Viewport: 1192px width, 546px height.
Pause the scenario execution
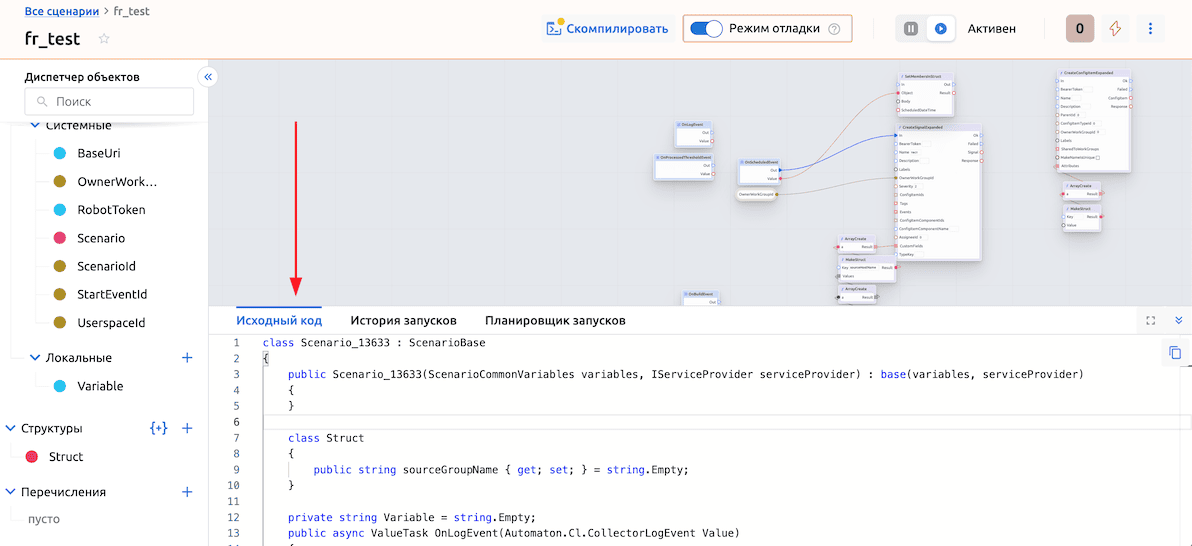(x=910, y=29)
